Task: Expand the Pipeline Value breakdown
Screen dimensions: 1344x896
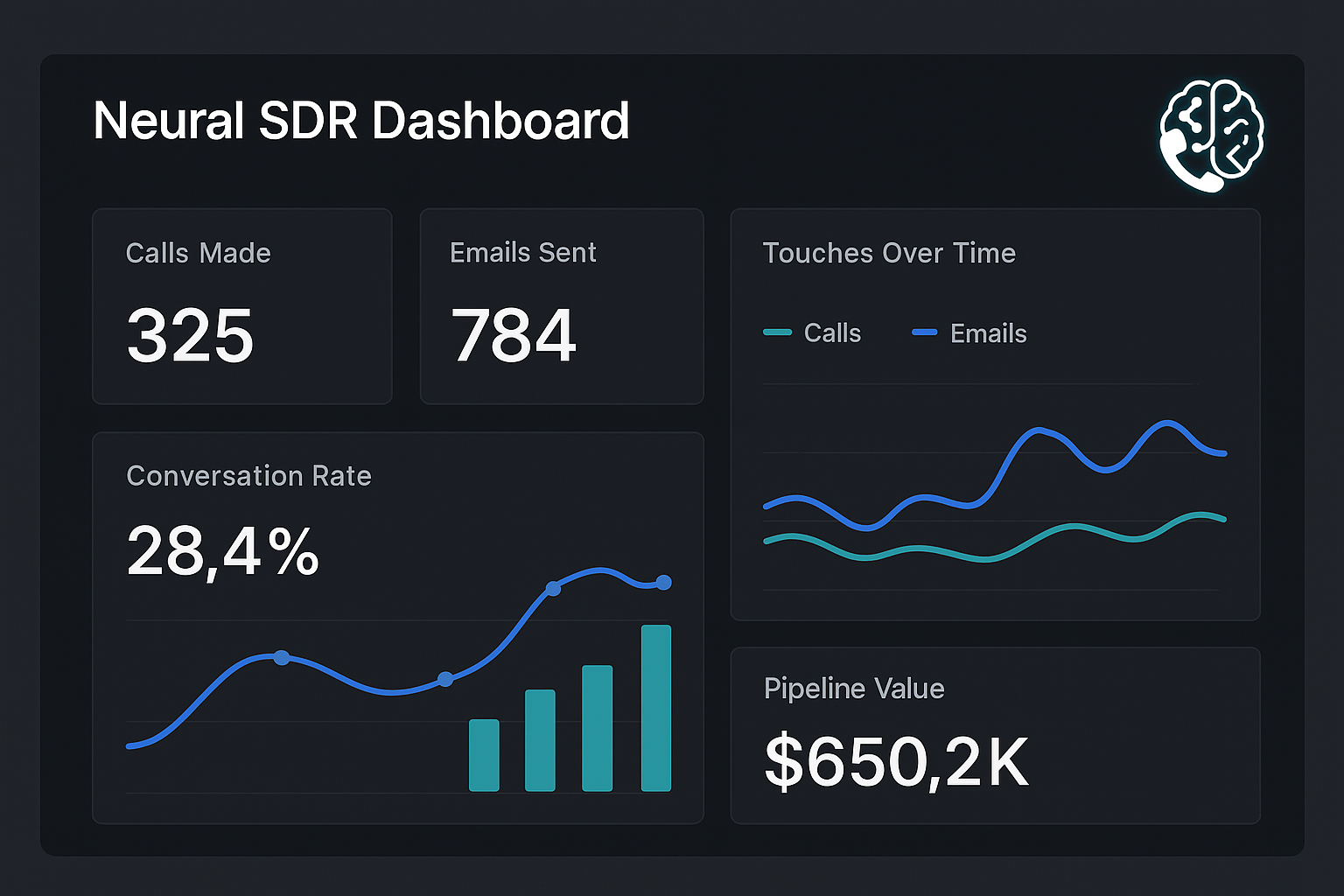Action: point(995,735)
